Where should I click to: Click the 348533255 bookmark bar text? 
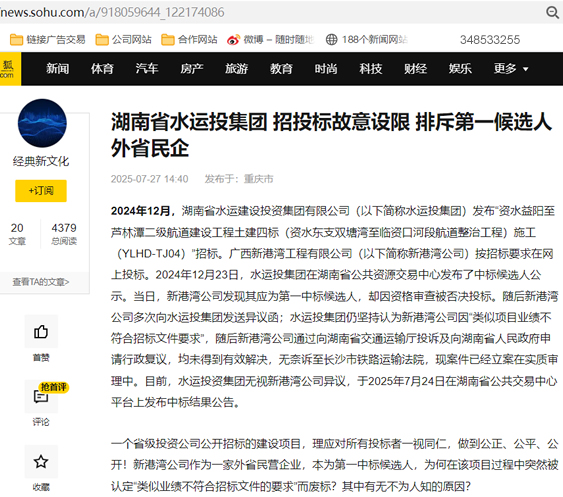[490, 40]
